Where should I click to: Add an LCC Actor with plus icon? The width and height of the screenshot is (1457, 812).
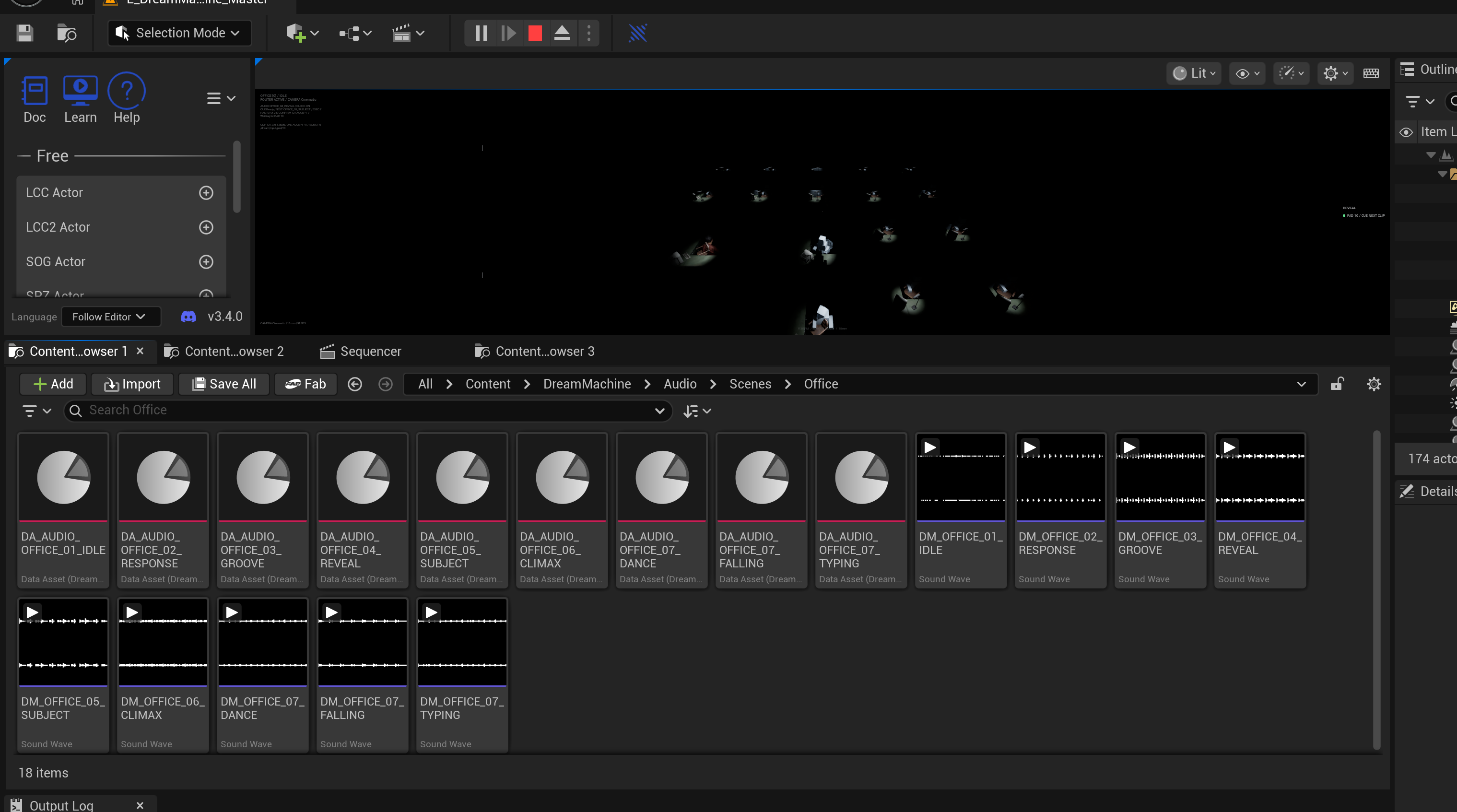tap(206, 193)
